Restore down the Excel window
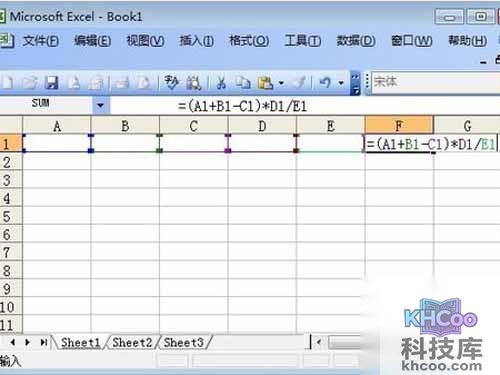The width and height of the screenshot is (500, 375). (480, 17)
